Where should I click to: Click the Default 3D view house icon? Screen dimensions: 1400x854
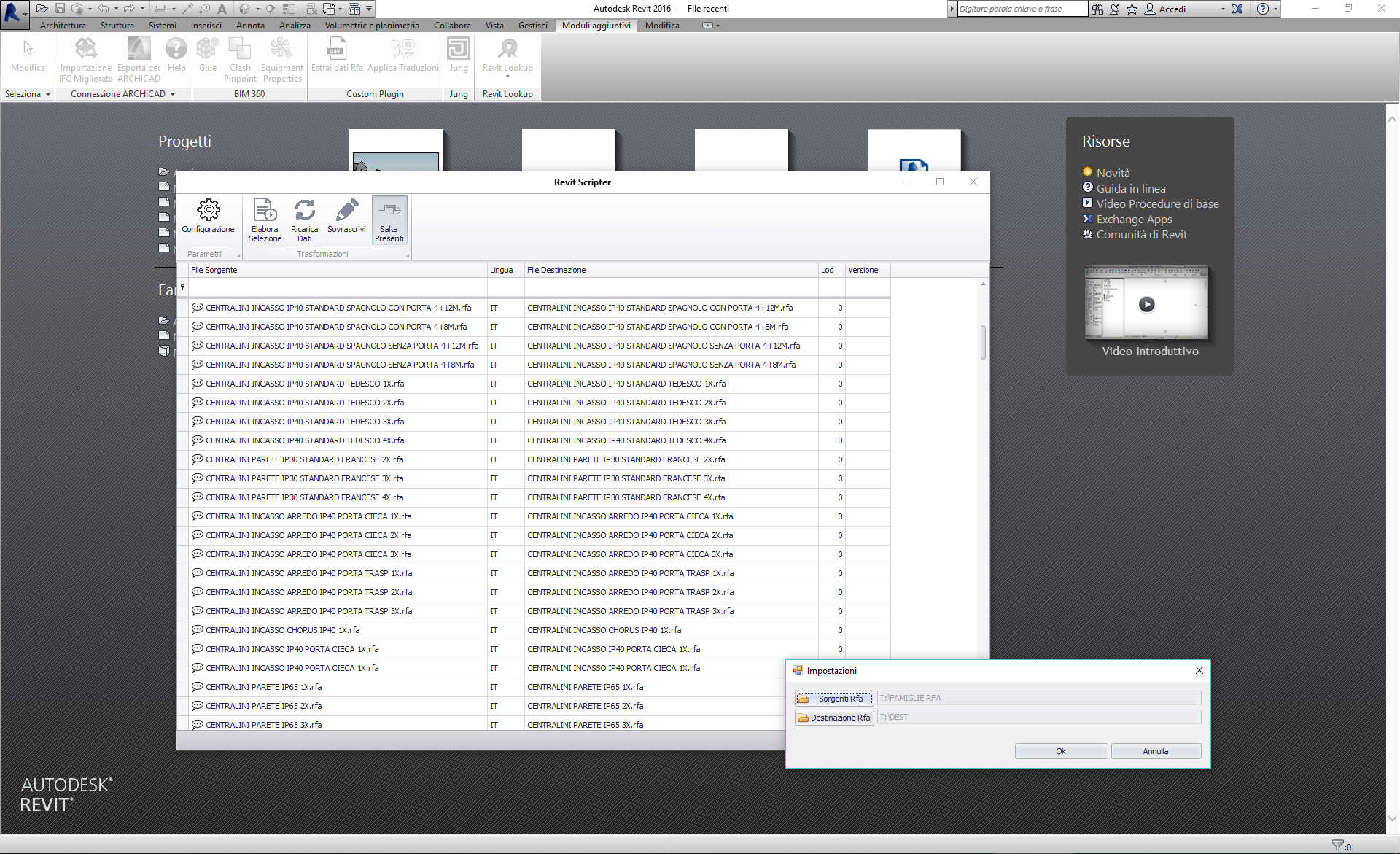[x=245, y=9]
